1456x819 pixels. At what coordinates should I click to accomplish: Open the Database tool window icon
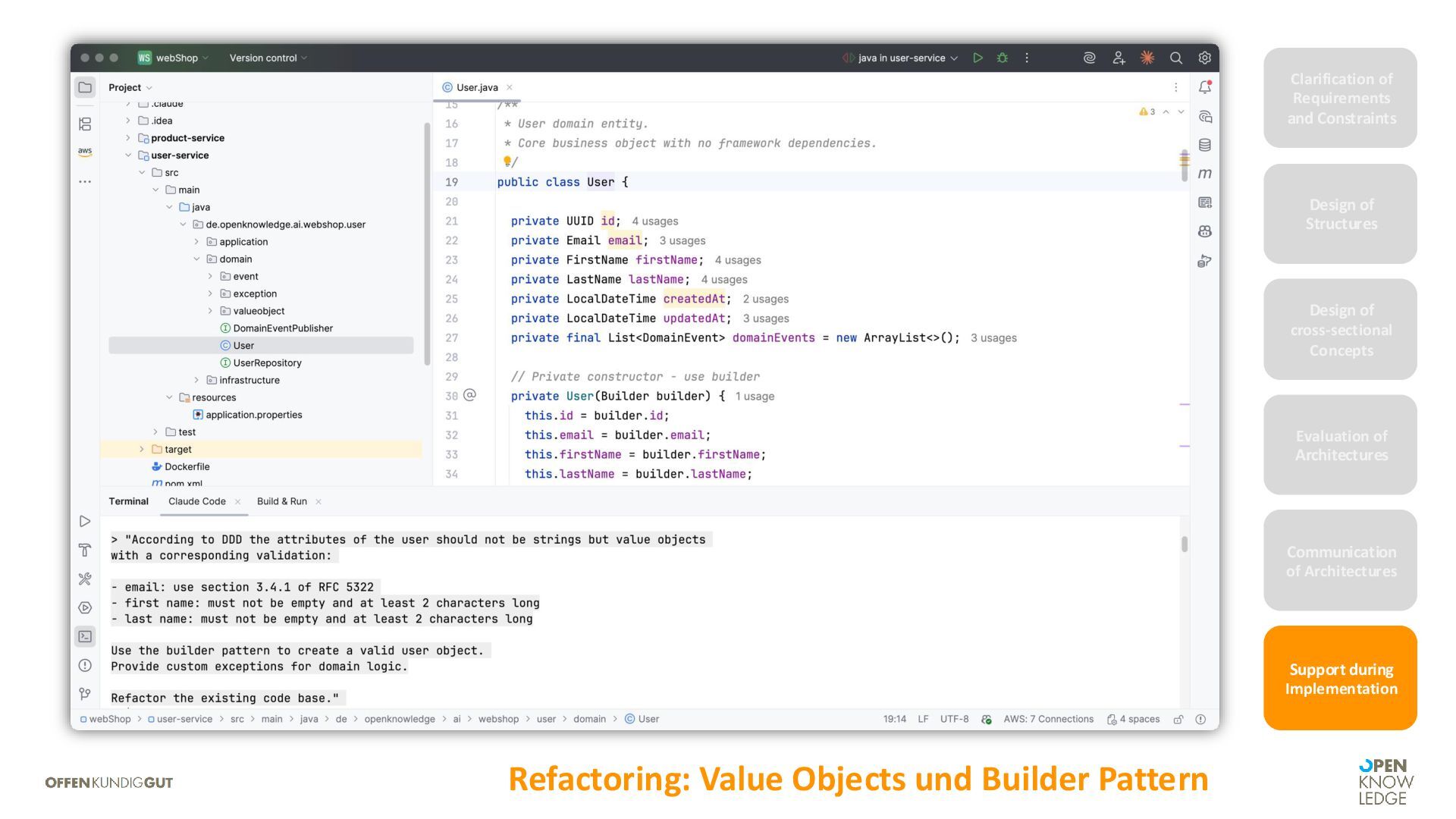pos(1204,145)
